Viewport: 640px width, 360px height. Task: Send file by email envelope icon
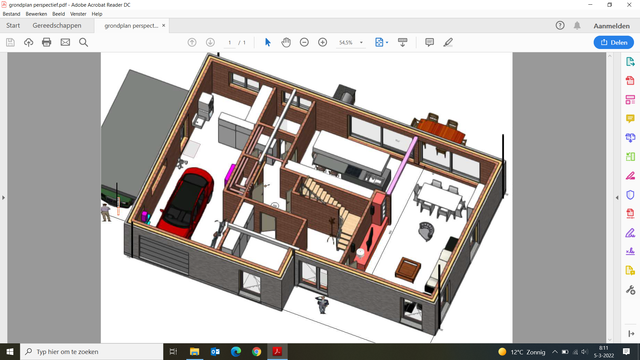pos(65,42)
